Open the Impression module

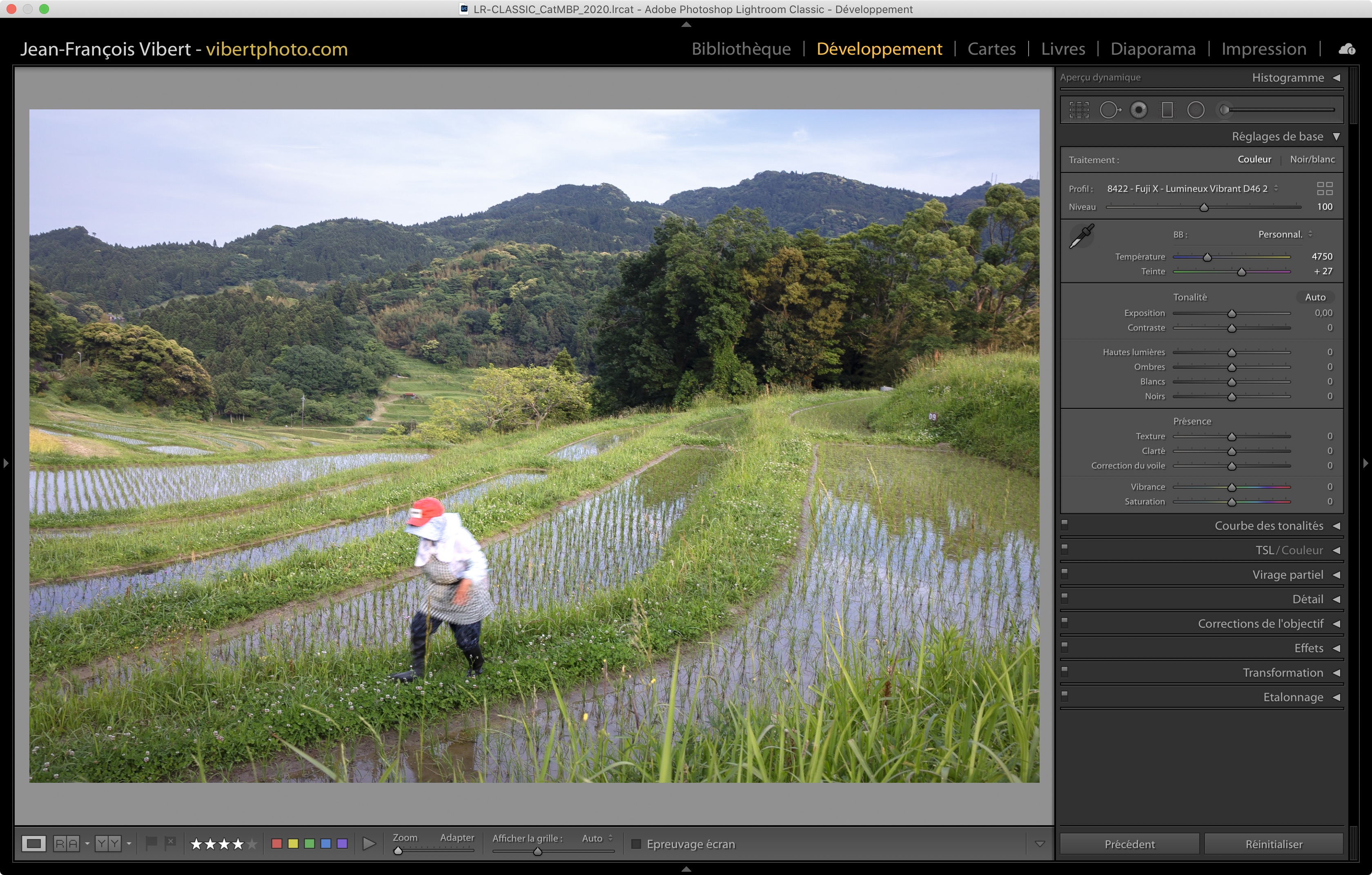1263,49
